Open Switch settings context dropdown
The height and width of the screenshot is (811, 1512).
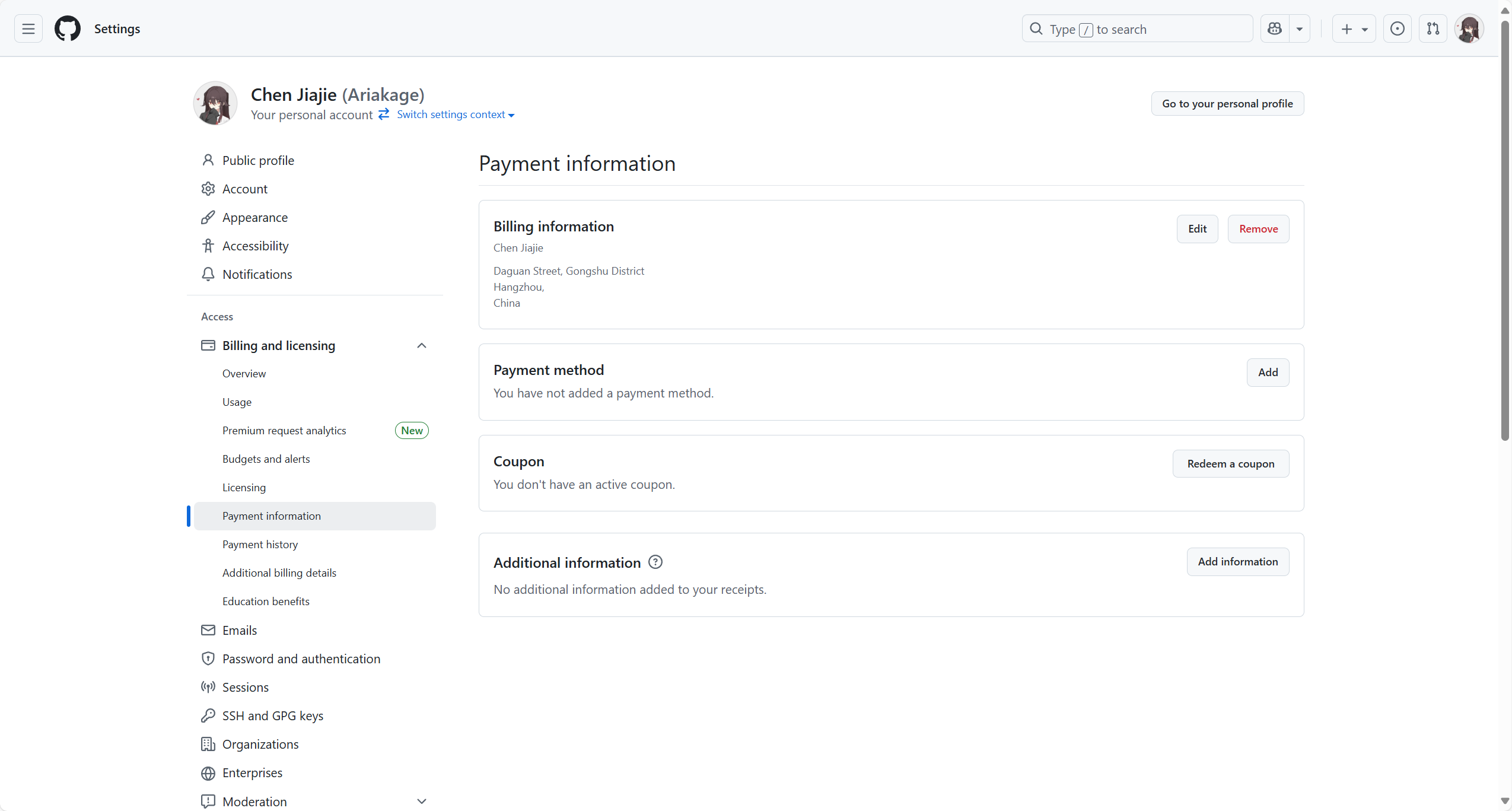(x=455, y=115)
